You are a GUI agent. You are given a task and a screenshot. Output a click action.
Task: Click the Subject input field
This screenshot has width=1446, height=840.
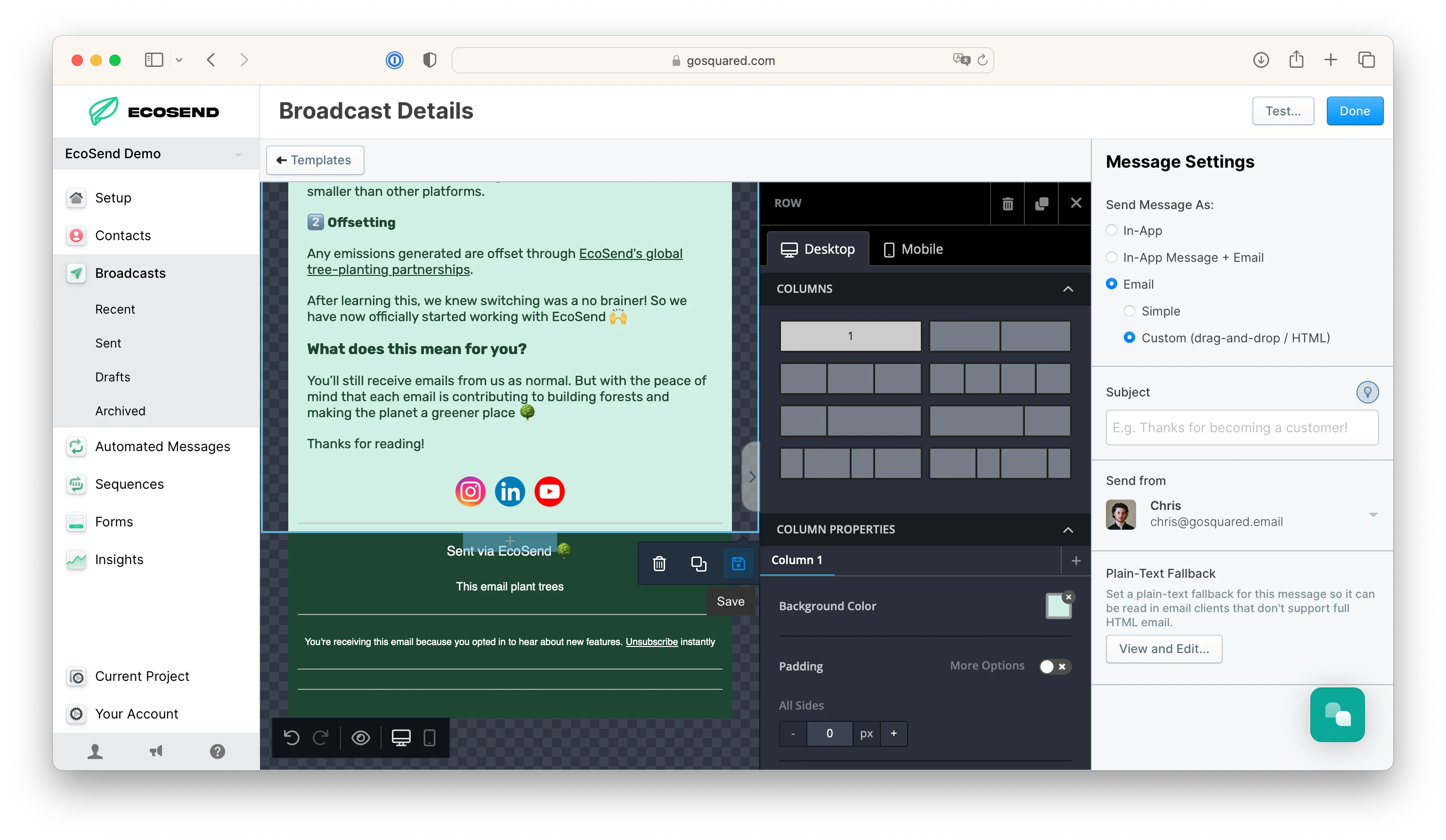[x=1242, y=428]
